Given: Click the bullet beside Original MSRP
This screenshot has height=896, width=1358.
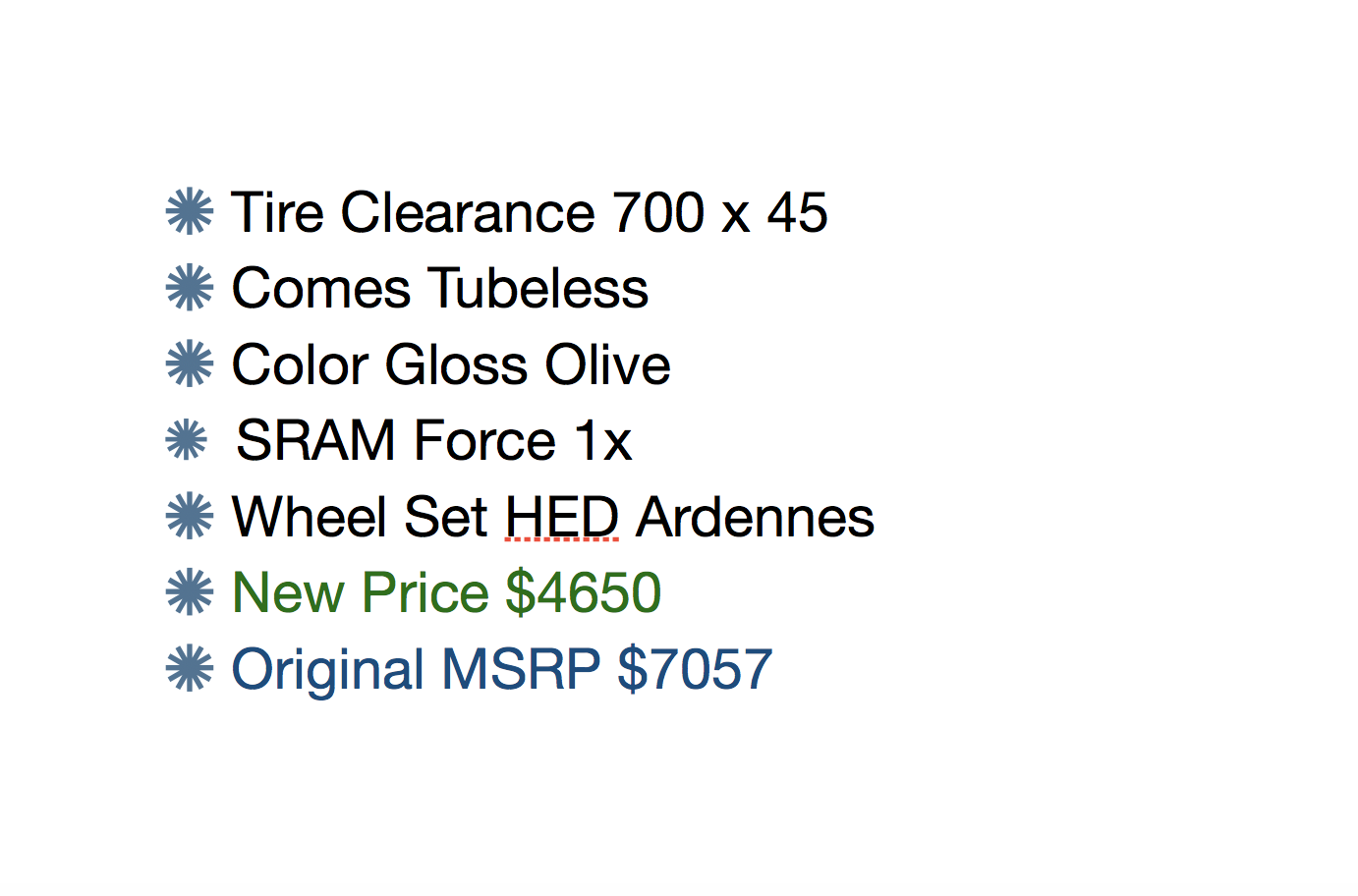Looking at the screenshot, I should click(x=190, y=669).
